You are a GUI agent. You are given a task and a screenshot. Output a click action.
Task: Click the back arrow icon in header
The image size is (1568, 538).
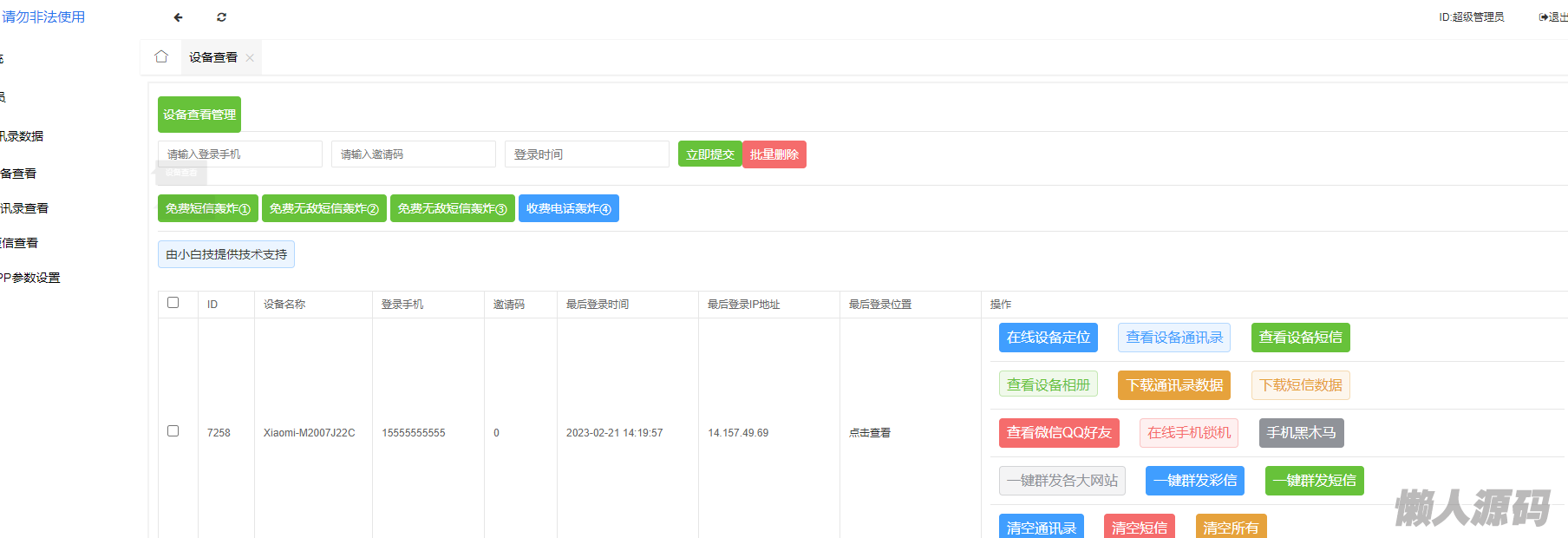point(178,17)
